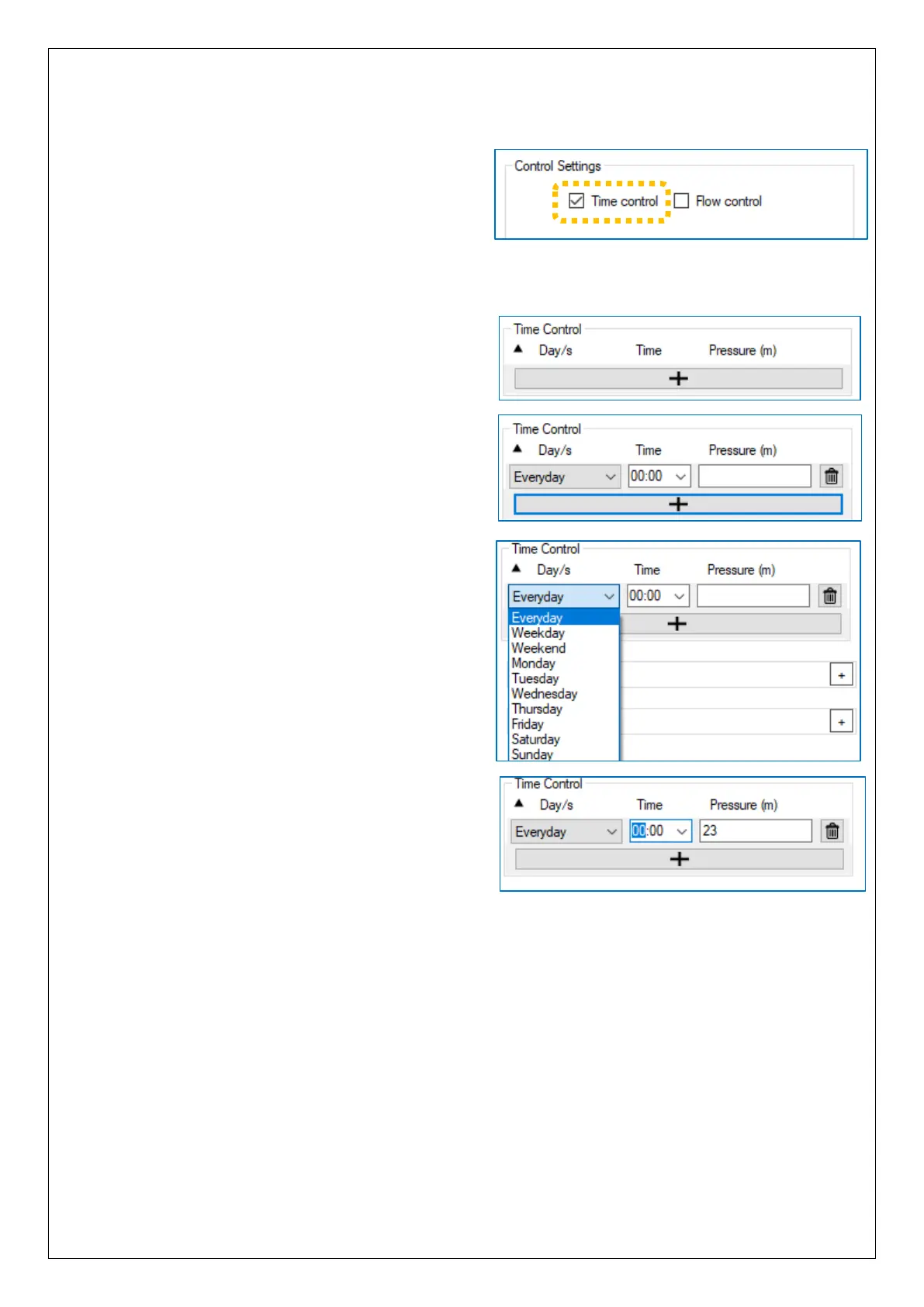Click the pressure field containing 23
This screenshot has height=1307, width=924.
[x=756, y=830]
